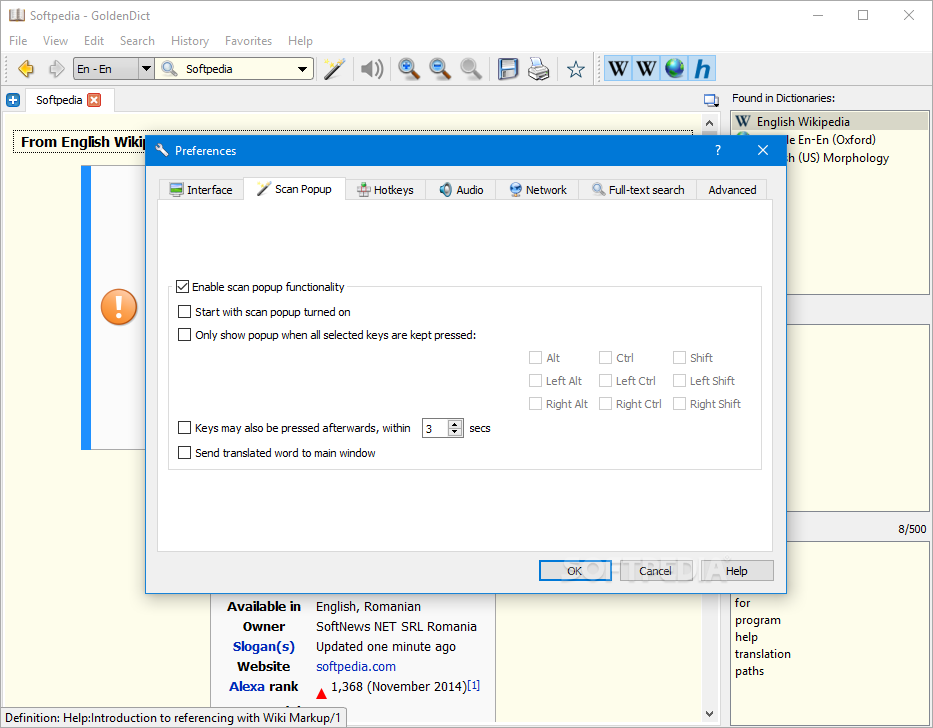The image size is (933, 728).
Task: Close the Softpedia tab with red X
Action: tap(94, 100)
